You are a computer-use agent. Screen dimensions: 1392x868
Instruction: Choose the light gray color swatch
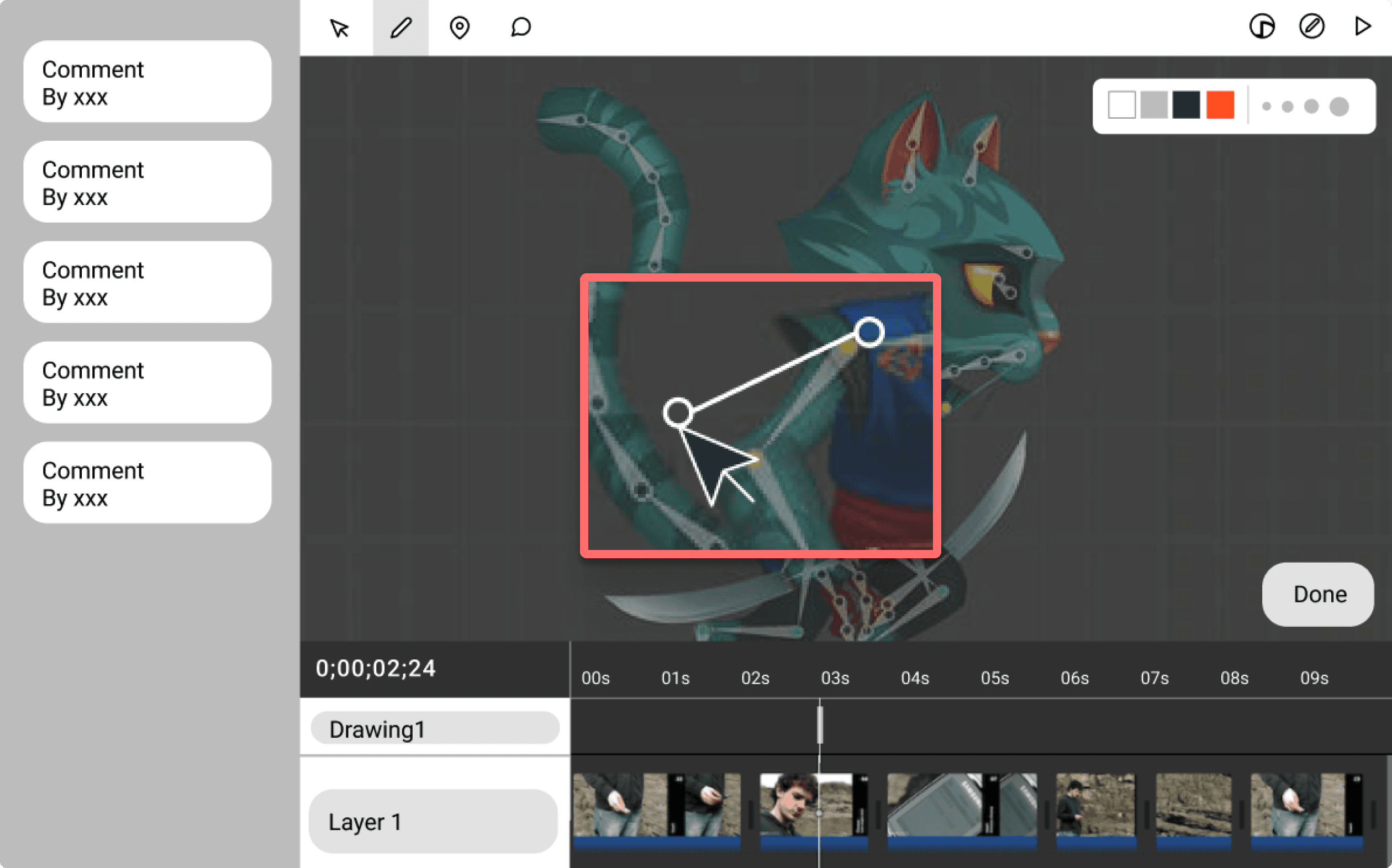pyautogui.click(x=1154, y=105)
